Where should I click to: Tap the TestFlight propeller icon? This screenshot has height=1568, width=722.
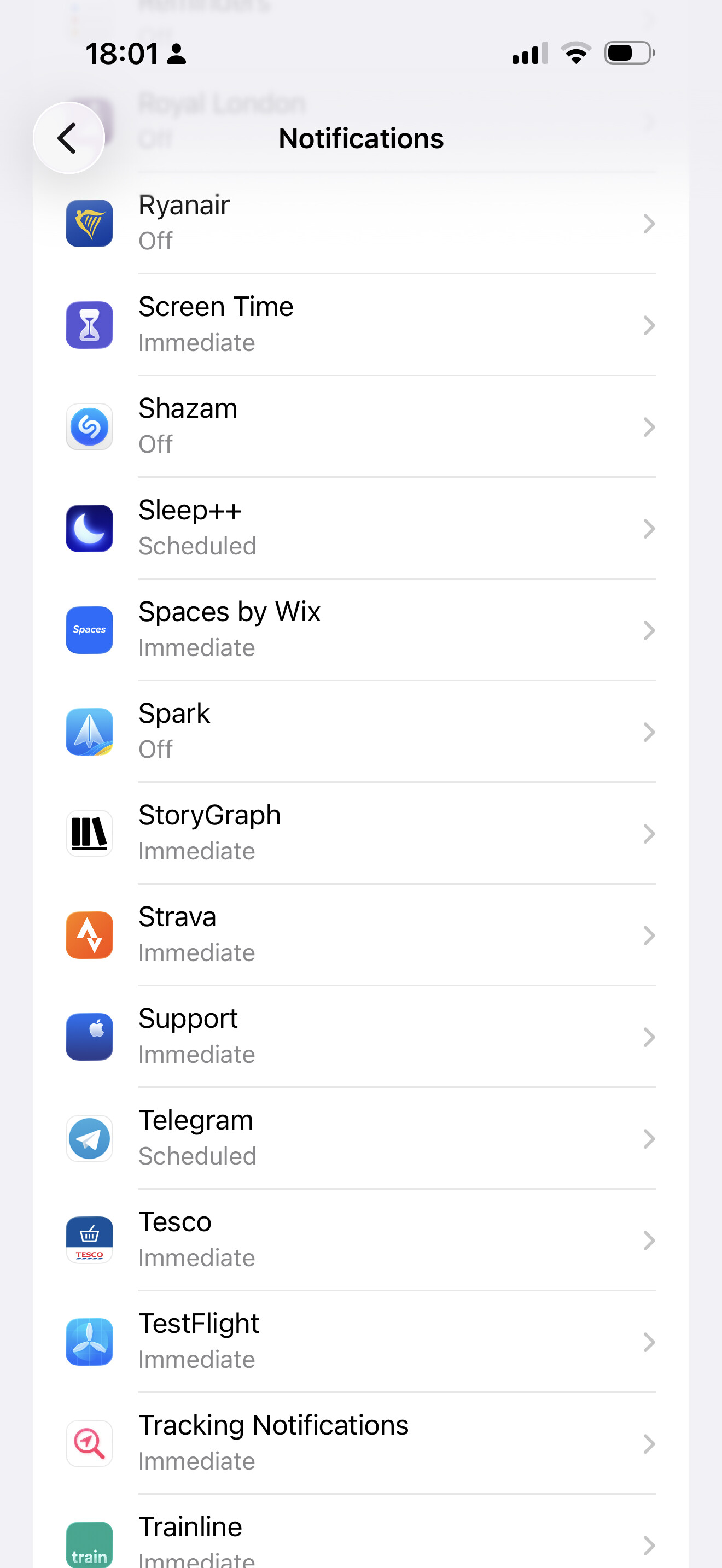coord(90,1342)
